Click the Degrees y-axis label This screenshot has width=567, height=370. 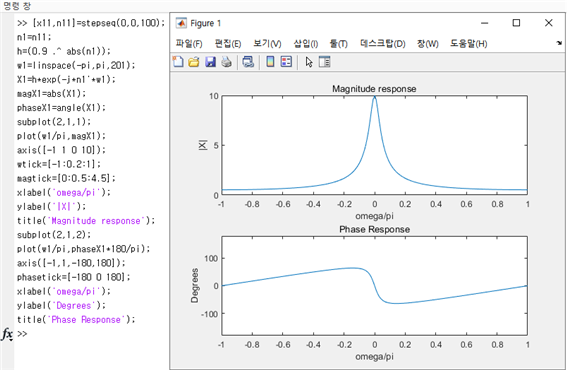coord(195,286)
